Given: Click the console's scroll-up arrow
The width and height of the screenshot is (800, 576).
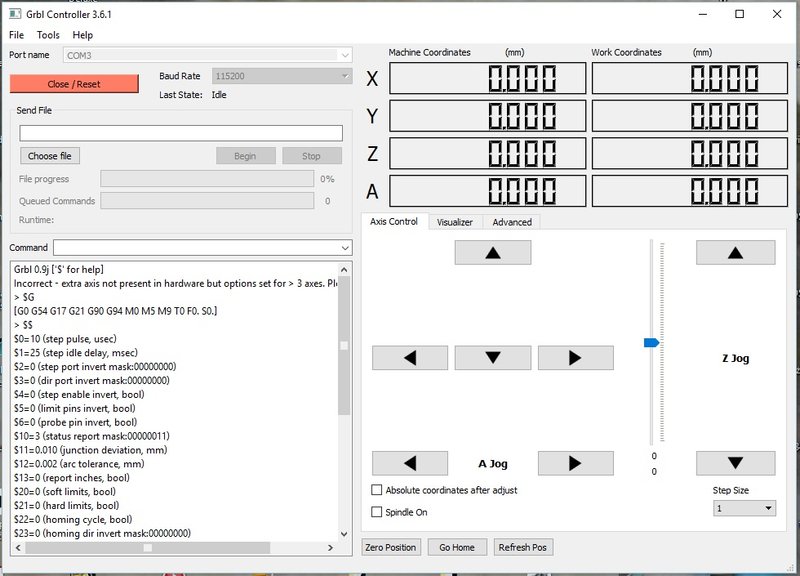Looking at the screenshot, I should tap(344, 270).
